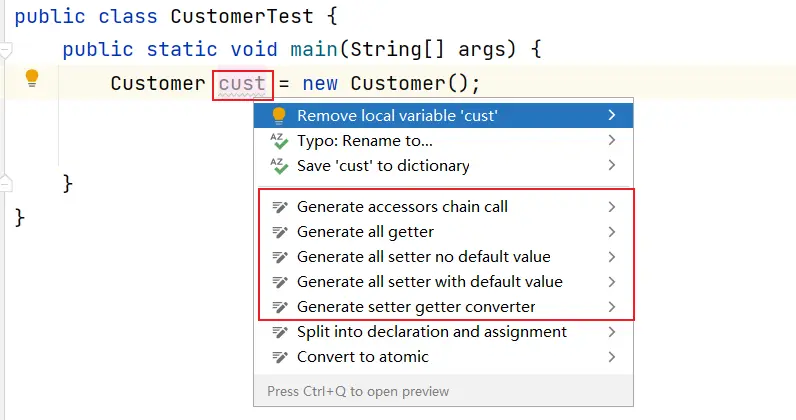Click spell-check icon next to Typo: Rename to
796x420 pixels.
(279, 141)
